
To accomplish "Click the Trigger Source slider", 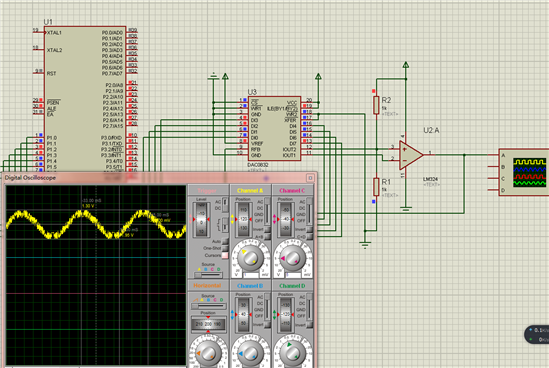I will (x=208, y=275).
